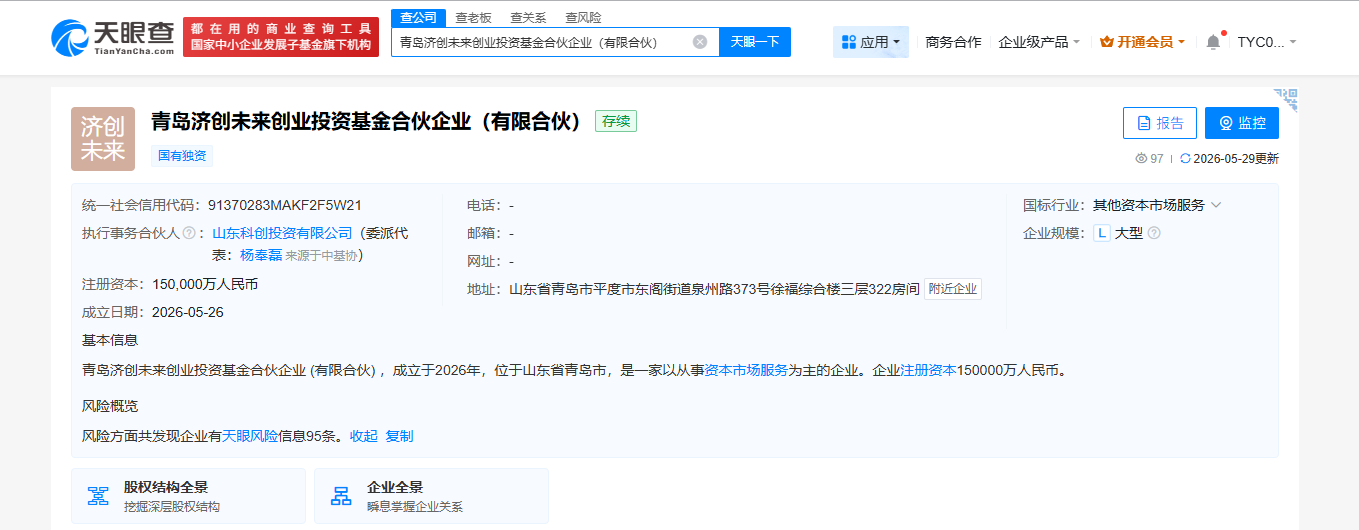This screenshot has width=1359, height=530.
Task: Open the 股权结构全景 card
Action: point(188,496)
